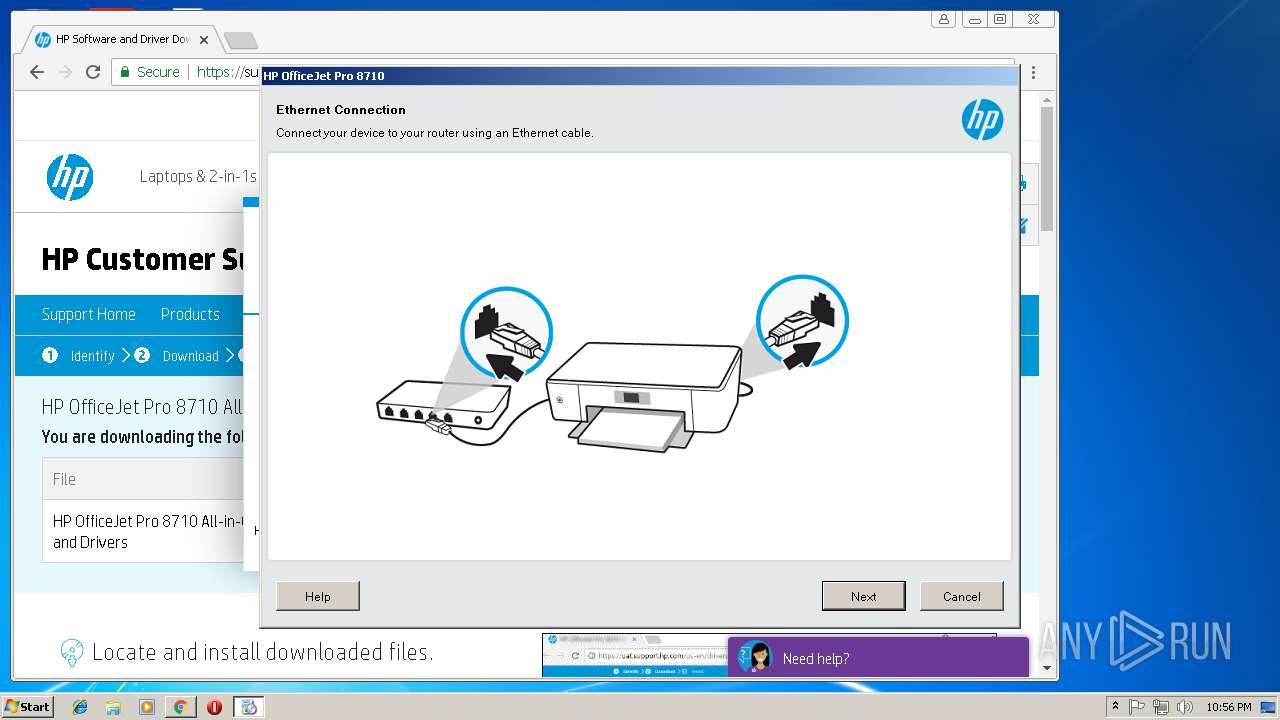Image resolution: width=1280 pixels, height=720 pixels.
Task: Click the 'Locate and install downloaded files.' text
Action: (262, 652)
